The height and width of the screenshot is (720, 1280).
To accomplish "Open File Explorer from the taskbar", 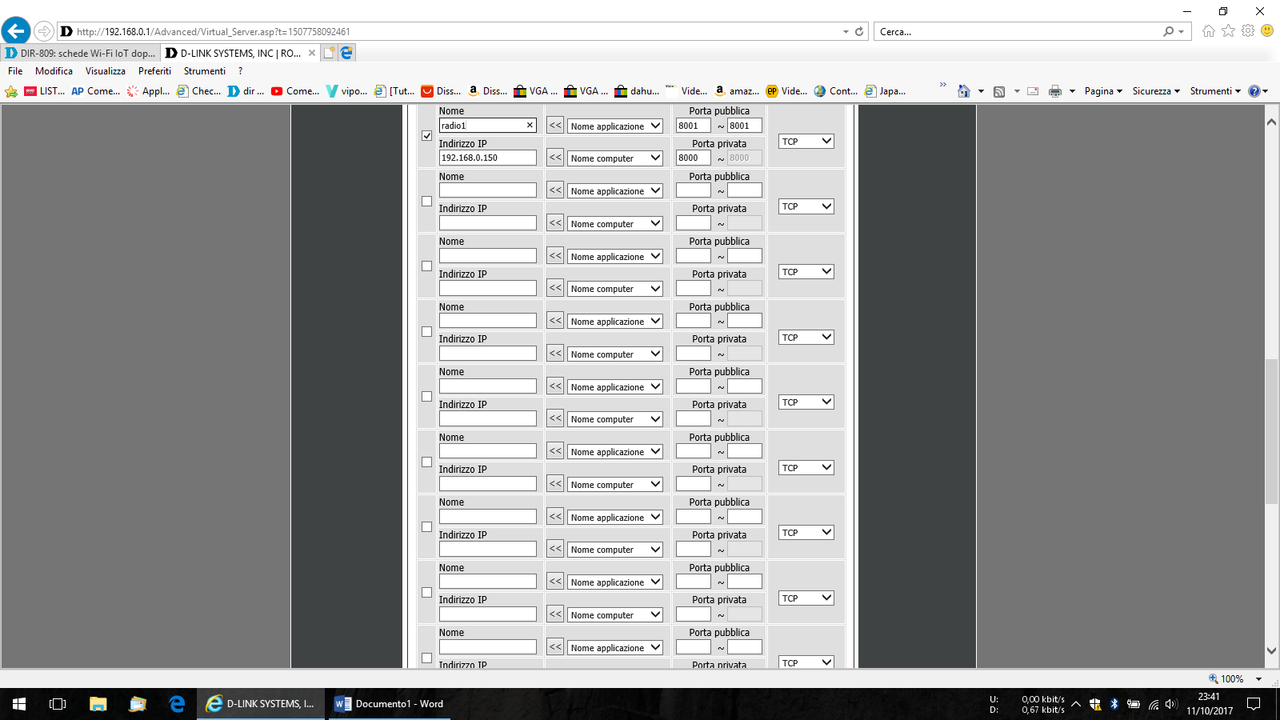I will (98, 704).
